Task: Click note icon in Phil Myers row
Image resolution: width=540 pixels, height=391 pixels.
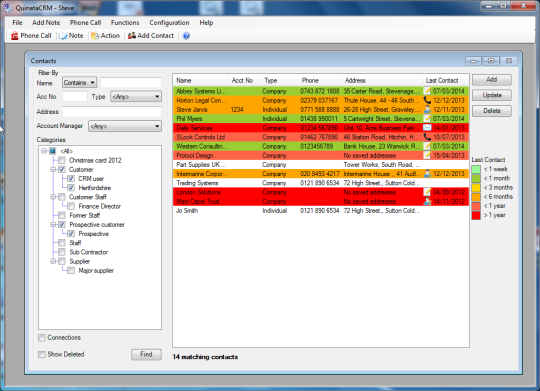Action: pyautogui.click(x=427, y=119)
